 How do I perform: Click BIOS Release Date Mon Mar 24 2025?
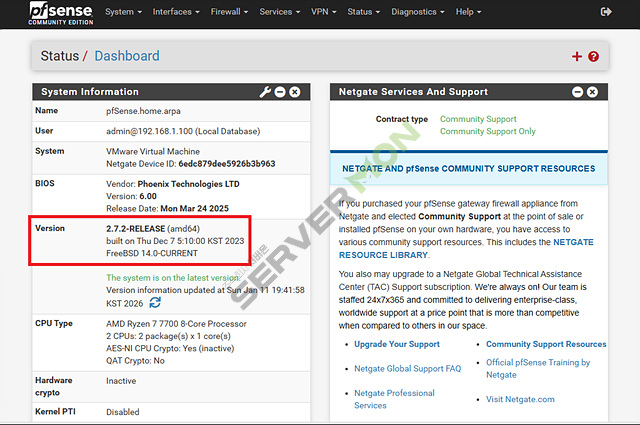(194, 209)
